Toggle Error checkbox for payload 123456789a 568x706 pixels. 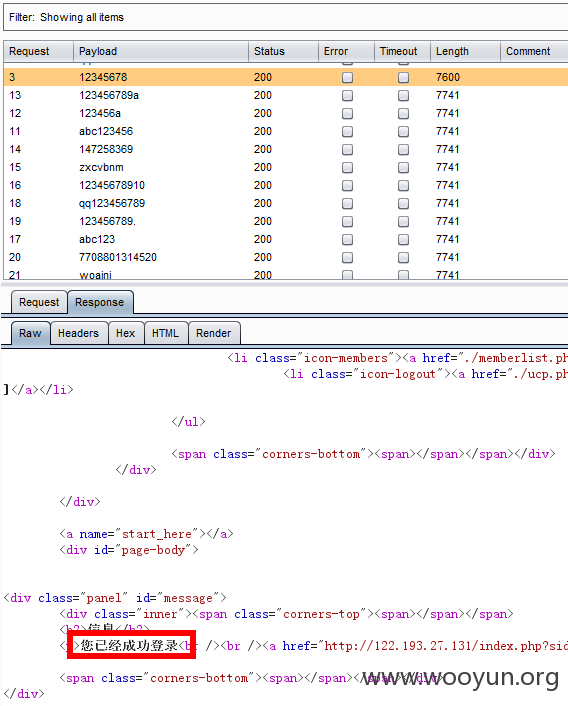click(347, 95)
